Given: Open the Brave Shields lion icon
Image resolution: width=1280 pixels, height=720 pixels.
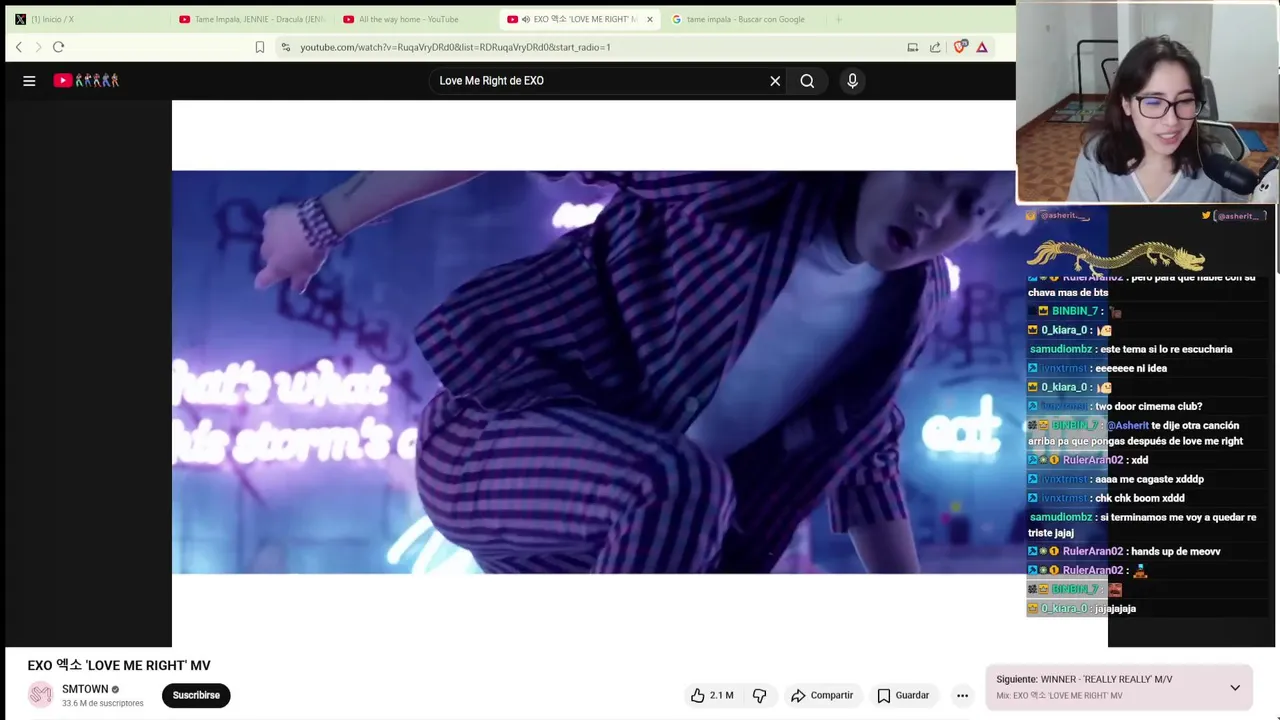Looking at the screenshot, I should tap(960, 47).
